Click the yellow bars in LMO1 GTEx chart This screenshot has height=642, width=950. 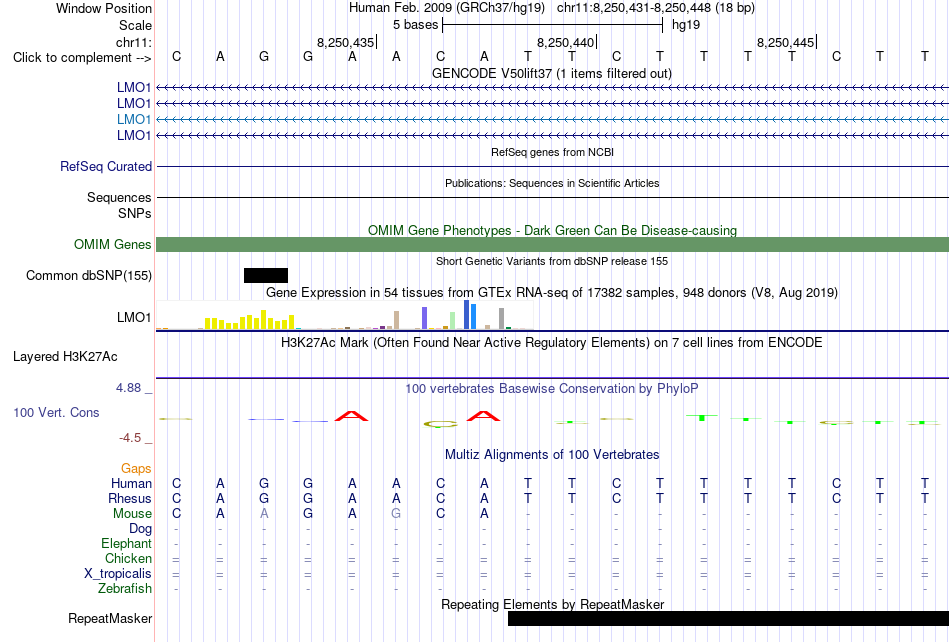(249, 320)
